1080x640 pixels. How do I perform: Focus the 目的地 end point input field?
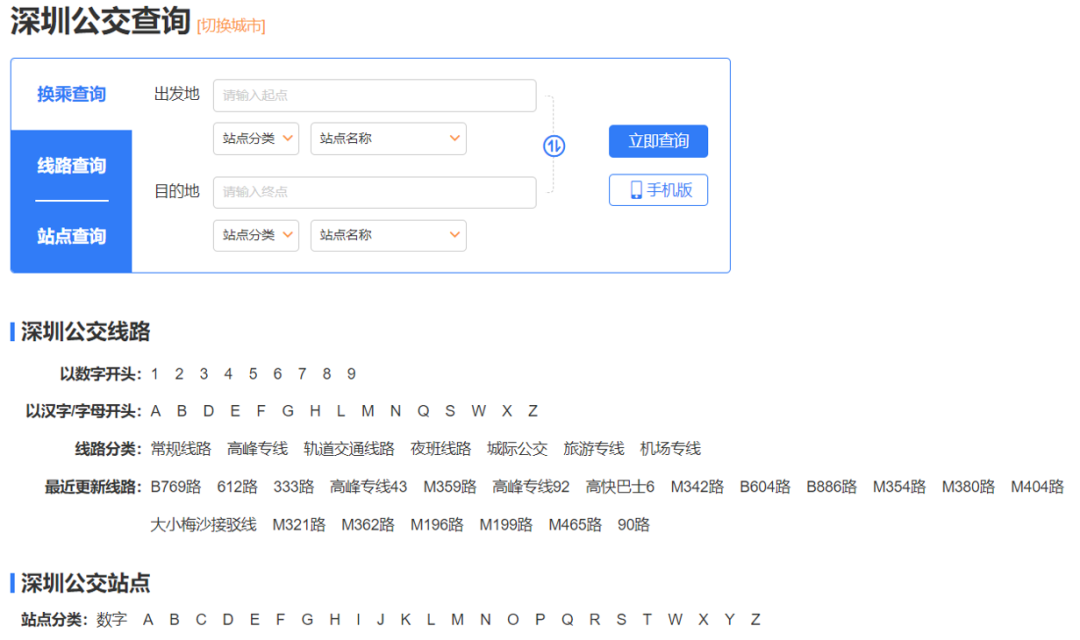point(375,192)
